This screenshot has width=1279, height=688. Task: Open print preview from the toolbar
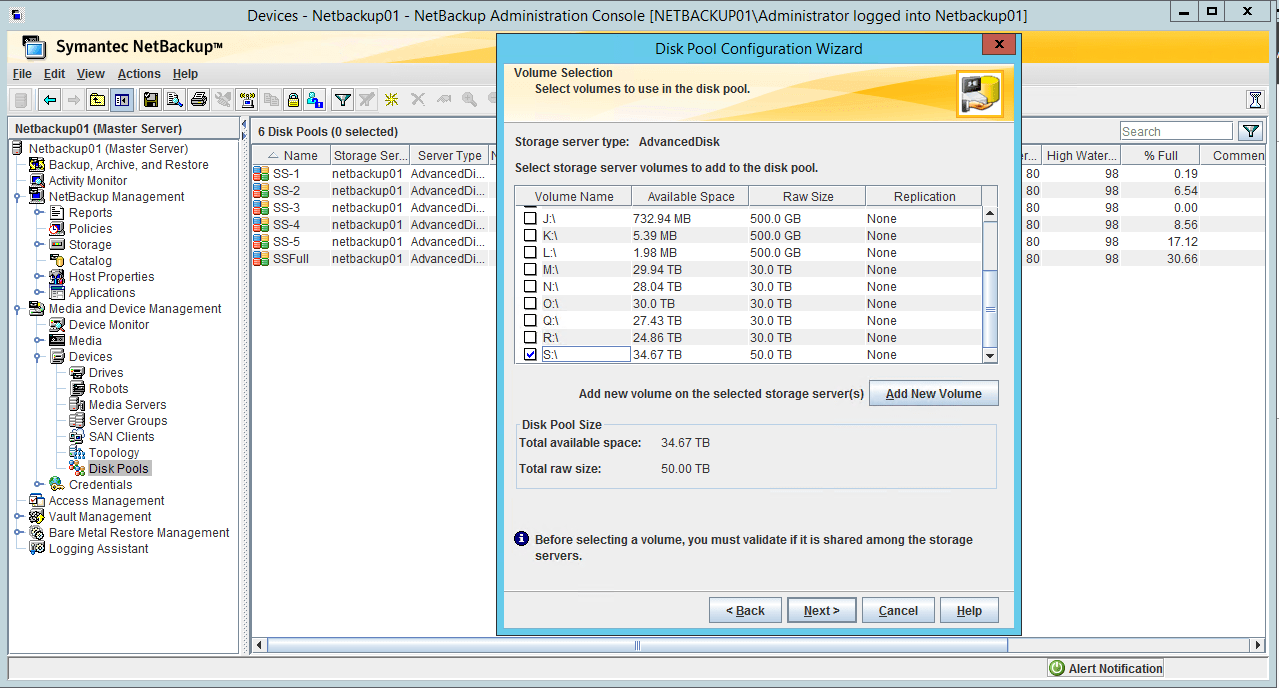[175, 99]
